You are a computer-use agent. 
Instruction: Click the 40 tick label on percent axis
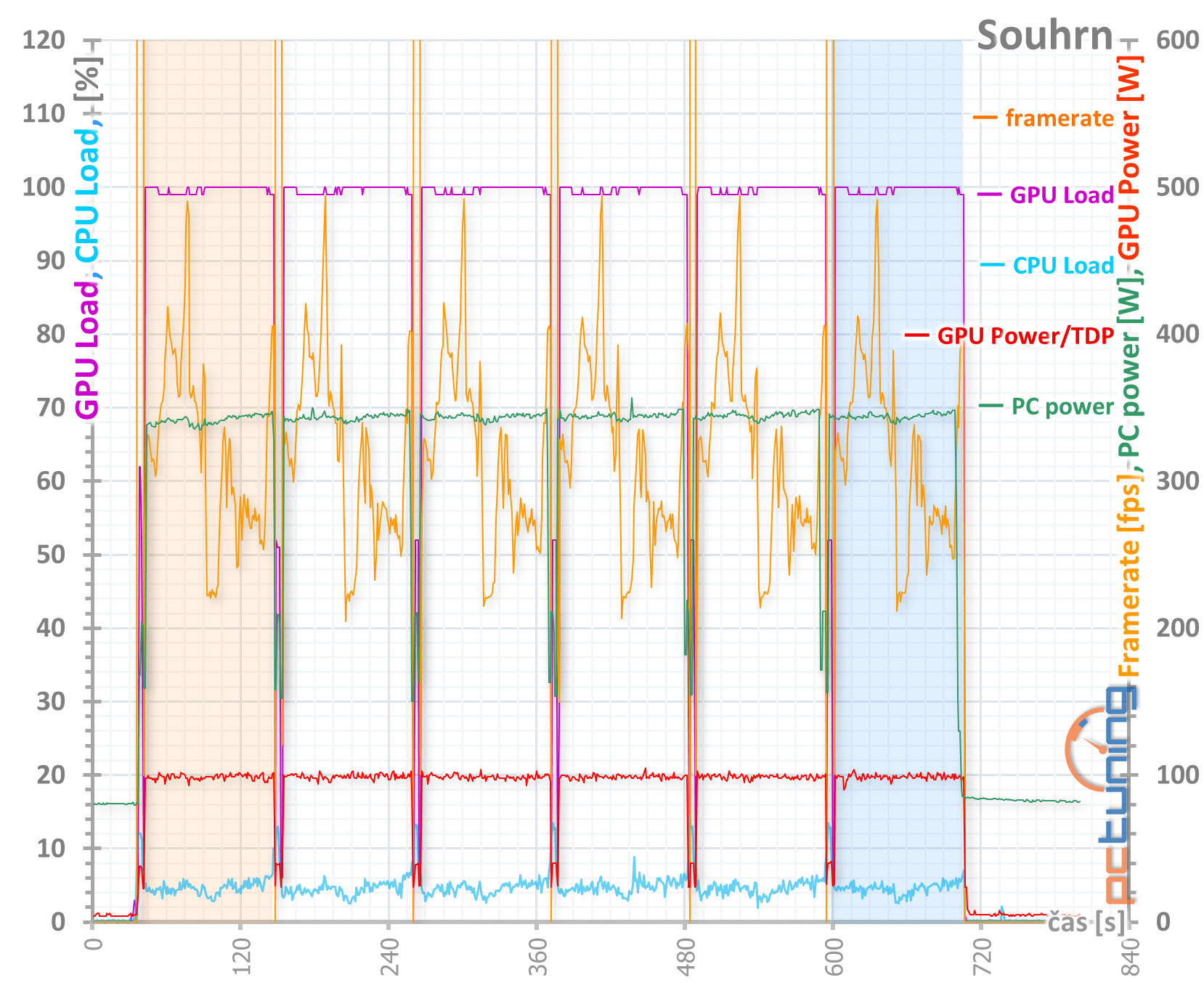pyautogui.click(x=51, y=628)
